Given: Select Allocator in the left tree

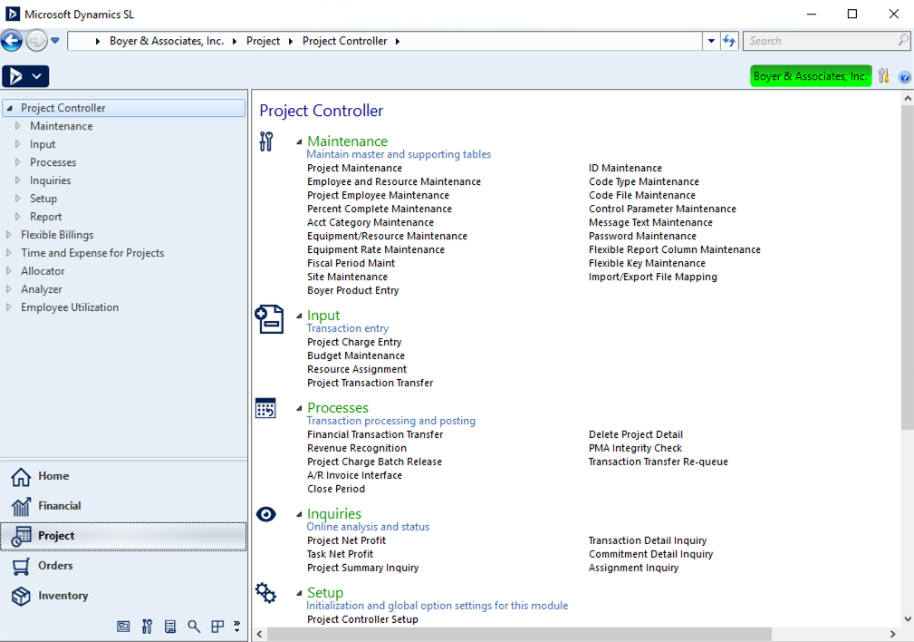Looking at the screenshot, I should point(43,271).
